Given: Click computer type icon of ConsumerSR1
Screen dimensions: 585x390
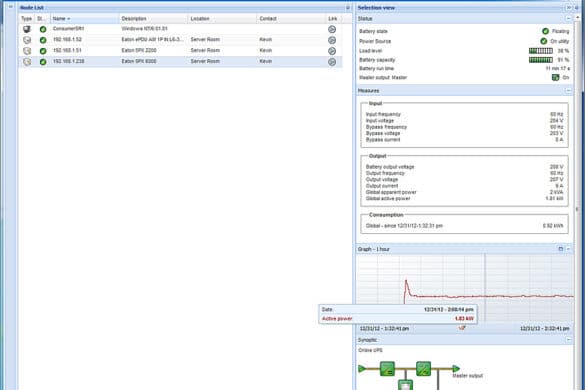Looking at the screenshot, I should [x=27, y=29].
